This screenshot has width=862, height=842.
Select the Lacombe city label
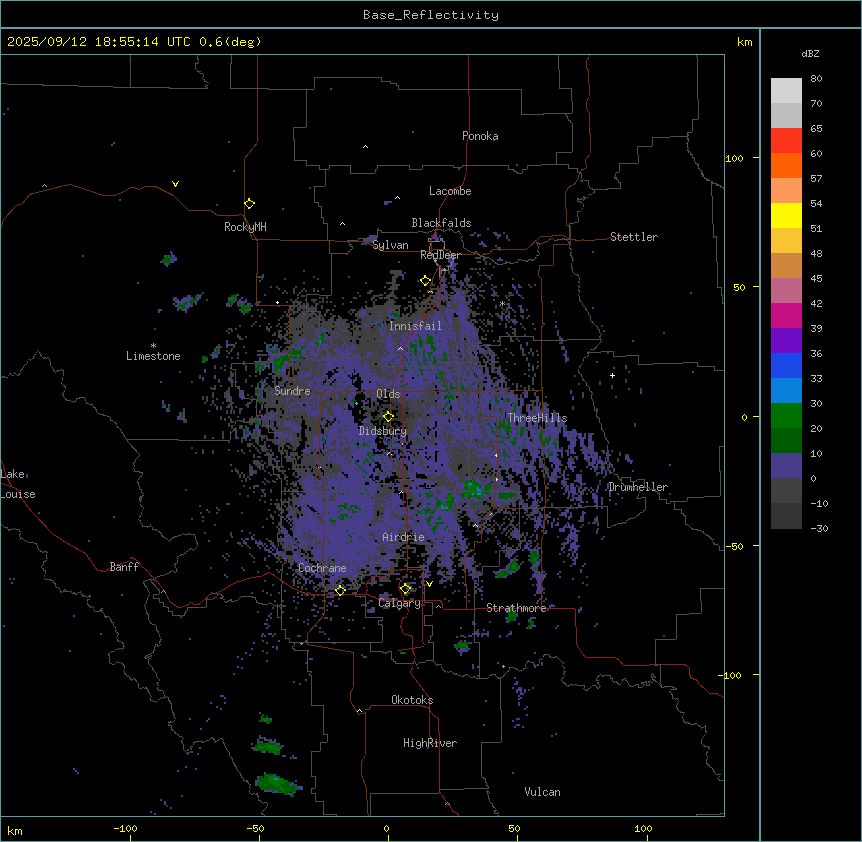(450, 191)
